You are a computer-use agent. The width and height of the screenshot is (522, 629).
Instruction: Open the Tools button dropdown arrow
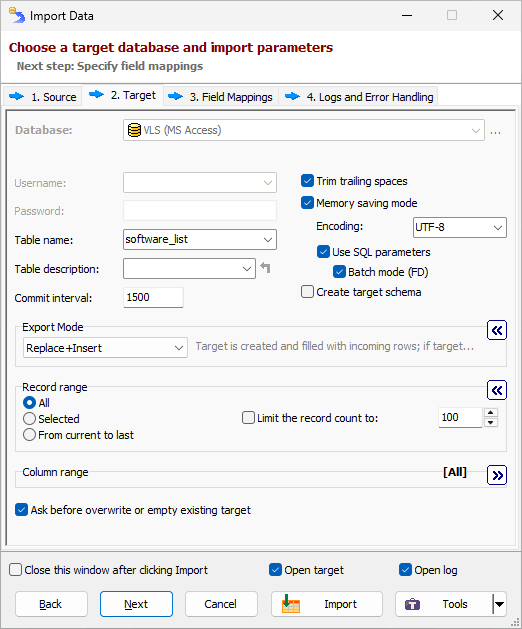click(500, 604)
